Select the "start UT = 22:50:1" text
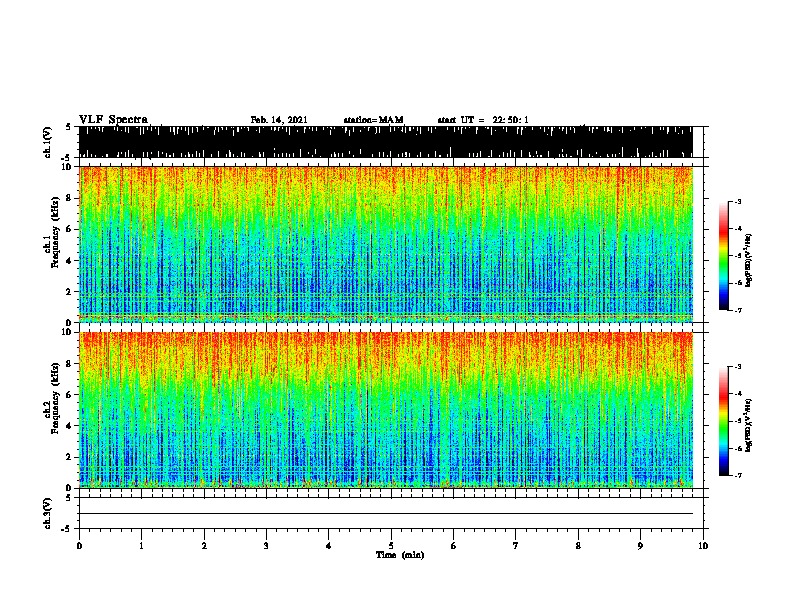The width and height of the screenshot is (792, 612). tap(483, 120)
